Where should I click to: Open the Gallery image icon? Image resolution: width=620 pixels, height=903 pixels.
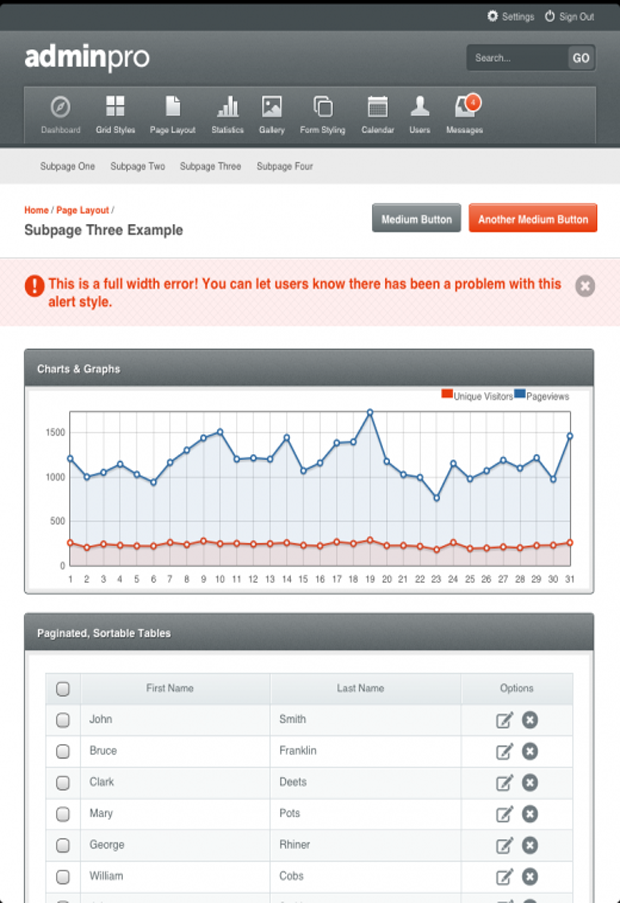pyautogui.click(x=271, y=108)
